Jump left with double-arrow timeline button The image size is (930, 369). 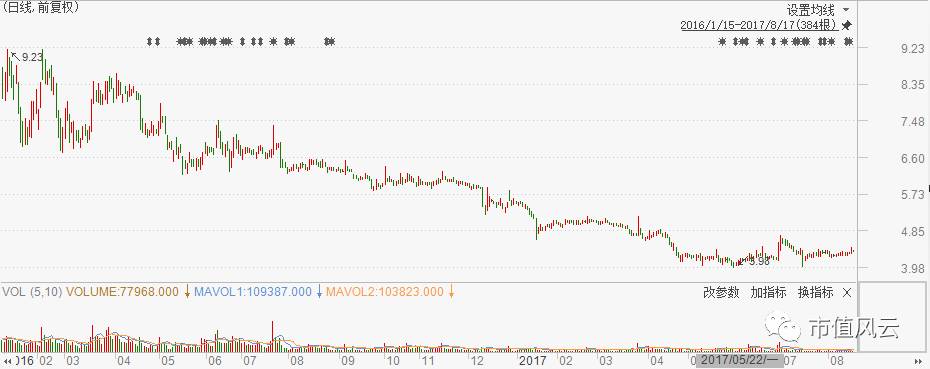8,361
